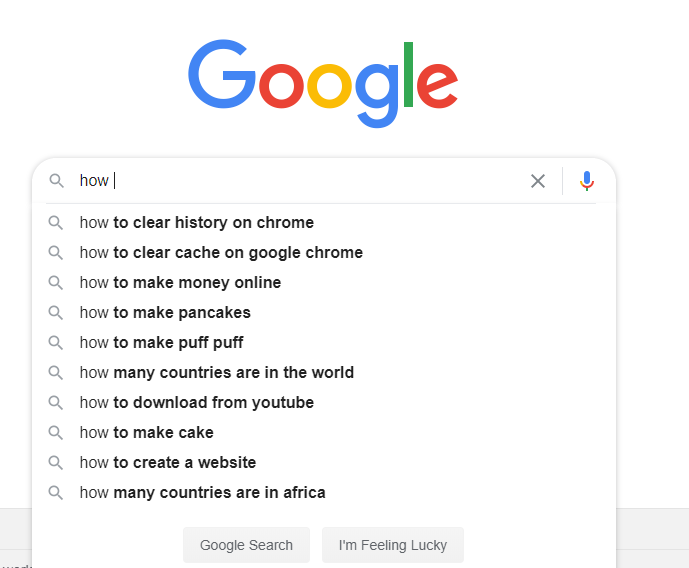This screenshot has height=568, width=689.
Task: Click the magnifier icon in search box
Action: [57, 181]
